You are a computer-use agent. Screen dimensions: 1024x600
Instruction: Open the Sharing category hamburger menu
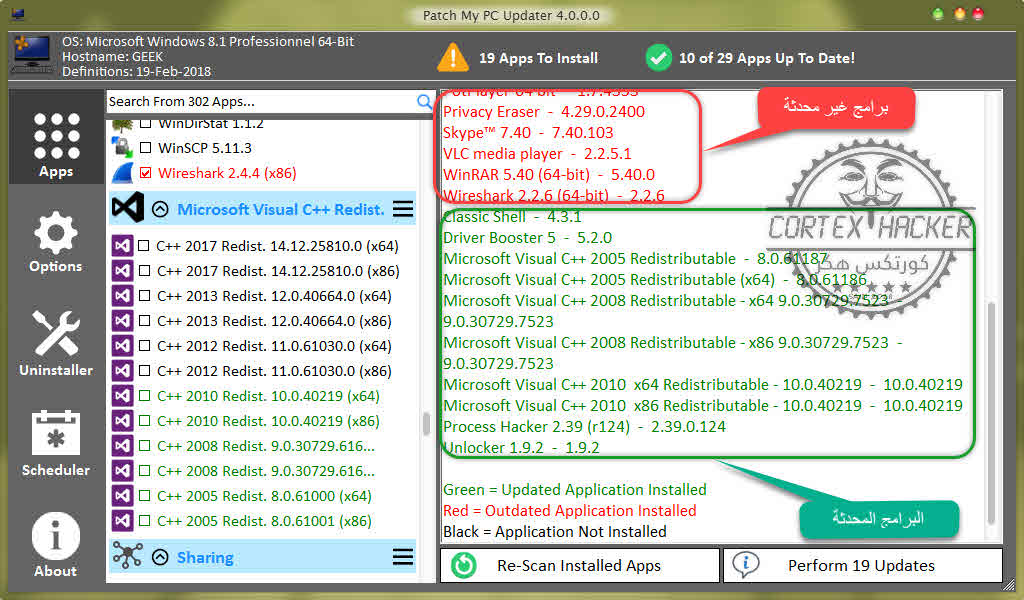click(403, 557)
